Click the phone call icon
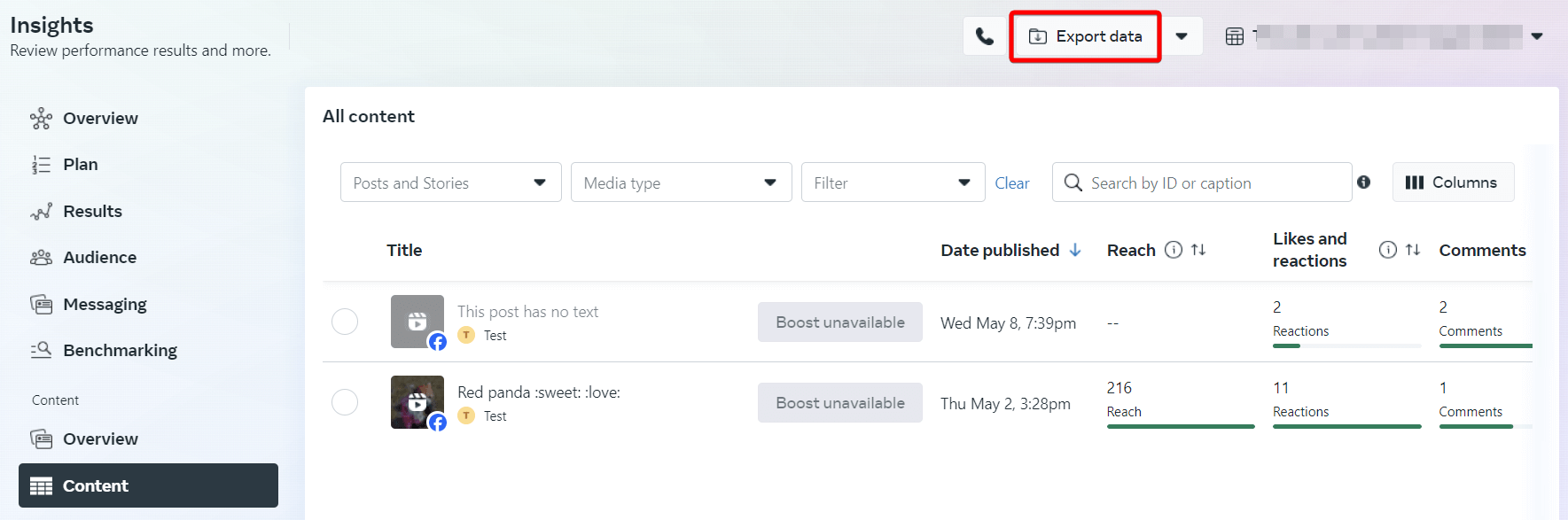Image resolution: width=1568 pixels, height=520 pixels. coord(984,36)
